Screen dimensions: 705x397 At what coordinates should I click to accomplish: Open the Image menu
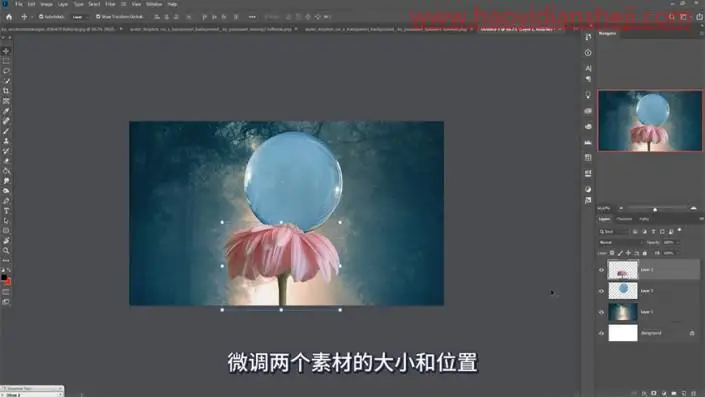click(x=46, y=4)
